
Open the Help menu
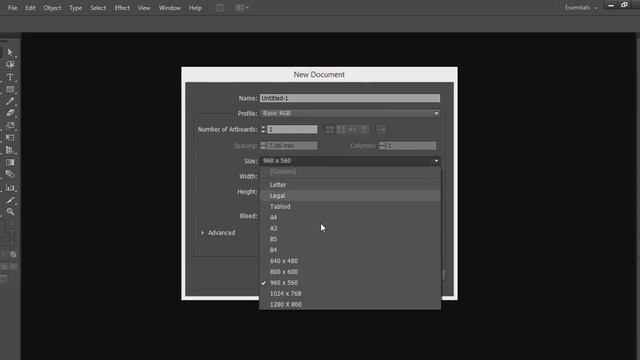195,8
